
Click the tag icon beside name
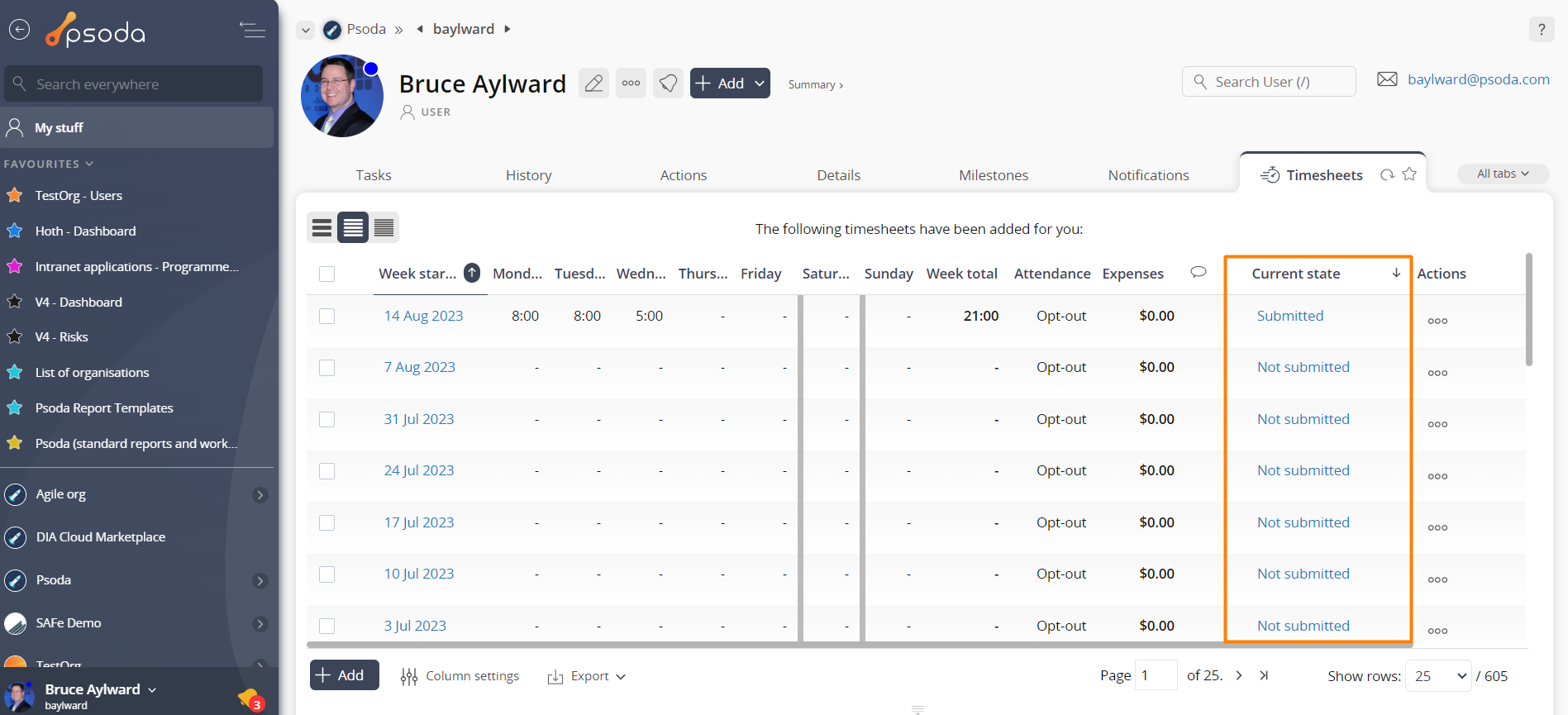[x=668, y=83]
